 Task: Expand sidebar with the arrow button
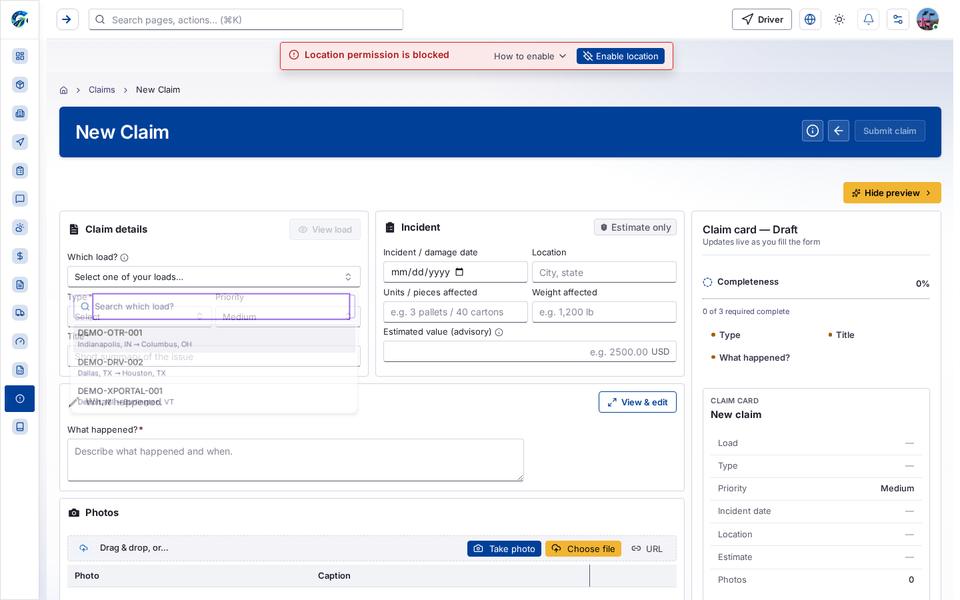[x=67, y=20]
